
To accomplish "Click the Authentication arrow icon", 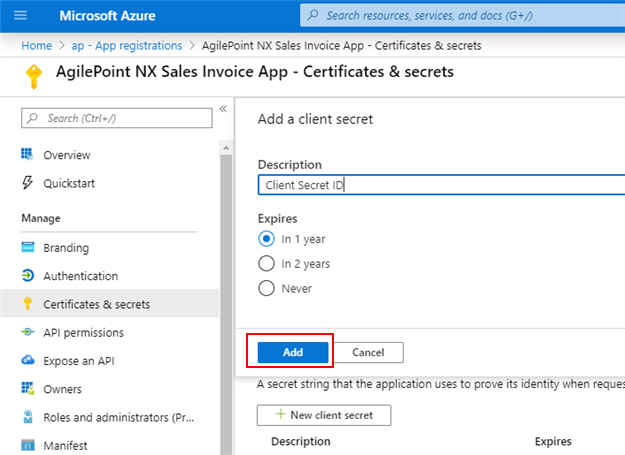I will tap(28, 275).
